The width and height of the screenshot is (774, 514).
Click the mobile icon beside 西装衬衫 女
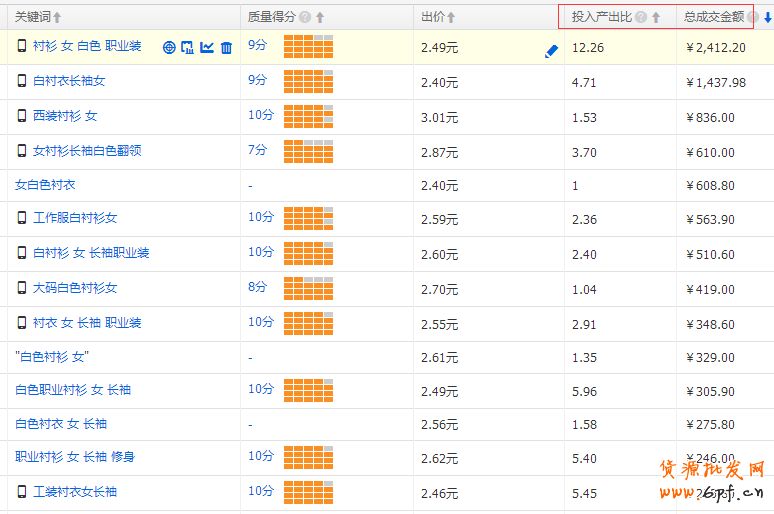[x=22, y=116]
